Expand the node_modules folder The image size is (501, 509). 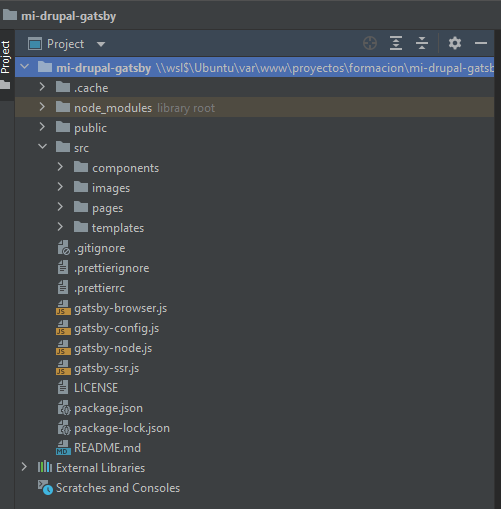point(42,107)
